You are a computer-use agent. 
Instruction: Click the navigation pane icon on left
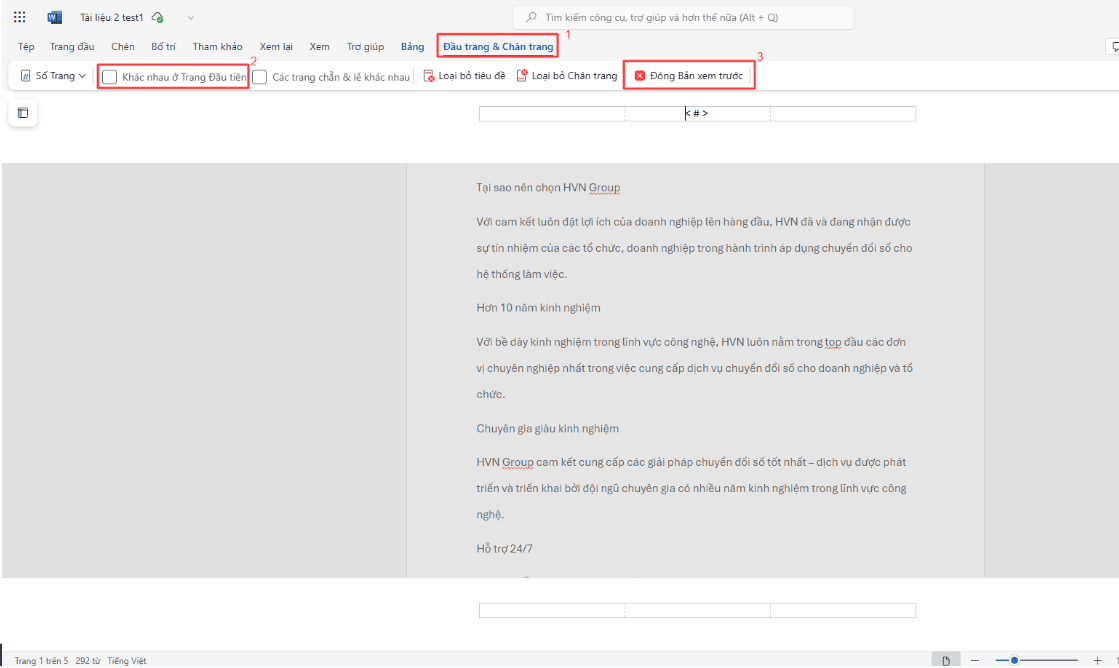[23, 113]
